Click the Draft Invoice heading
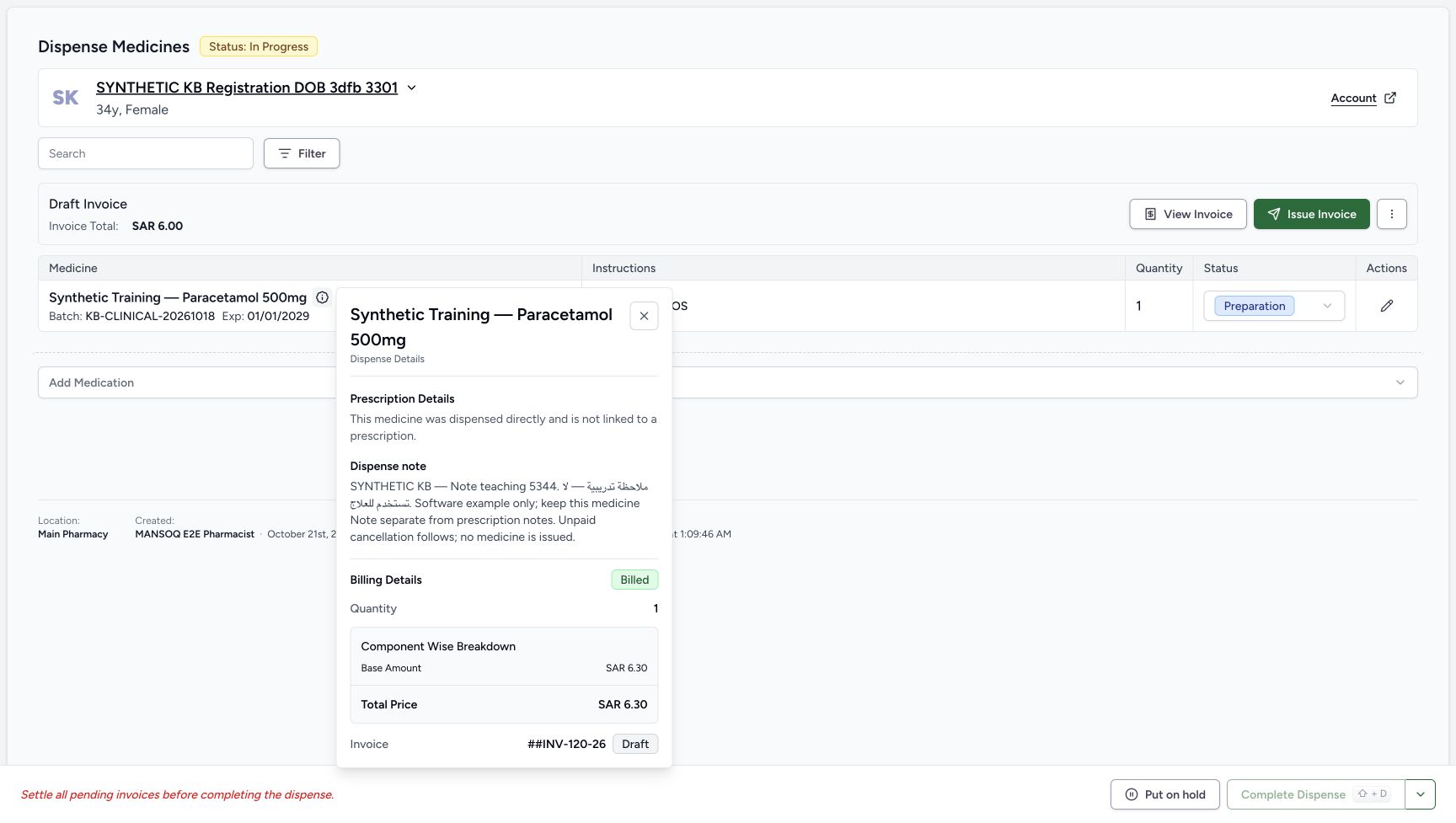Viewport: 1456px width, 823px height. tap(88, 204)
